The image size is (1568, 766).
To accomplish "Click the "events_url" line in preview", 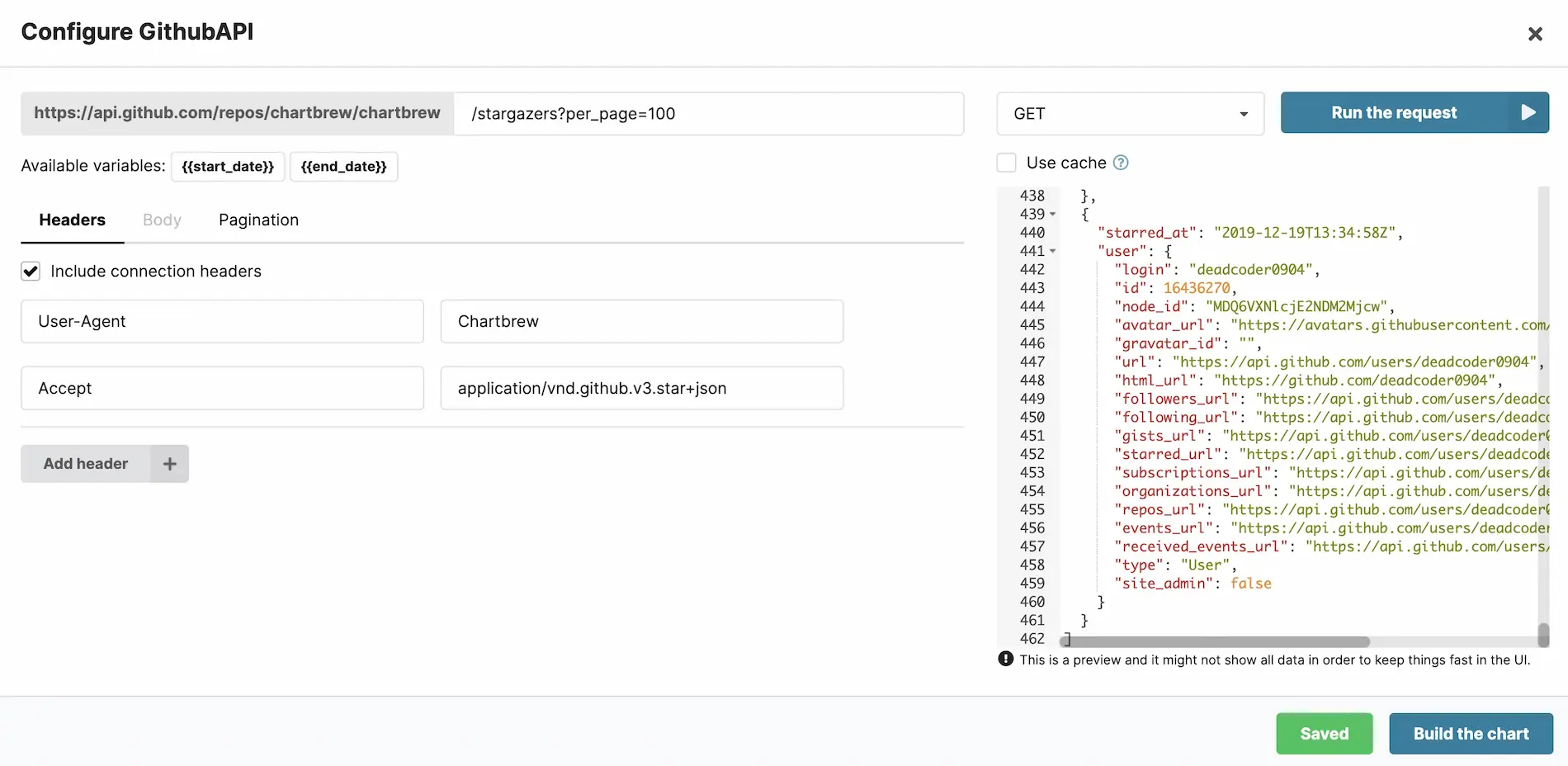I will point(1331,528).
